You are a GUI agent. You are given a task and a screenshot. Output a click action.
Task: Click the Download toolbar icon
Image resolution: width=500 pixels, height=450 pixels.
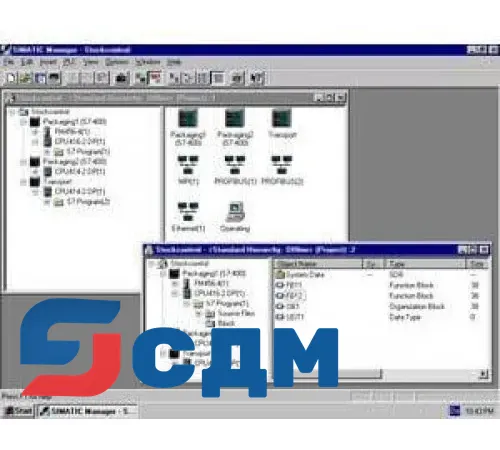pos(140,78)
